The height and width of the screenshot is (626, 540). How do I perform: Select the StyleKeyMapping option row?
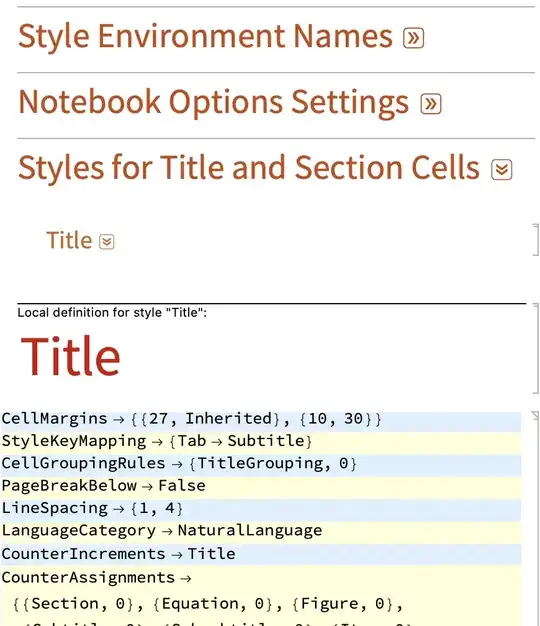[261, 442]
